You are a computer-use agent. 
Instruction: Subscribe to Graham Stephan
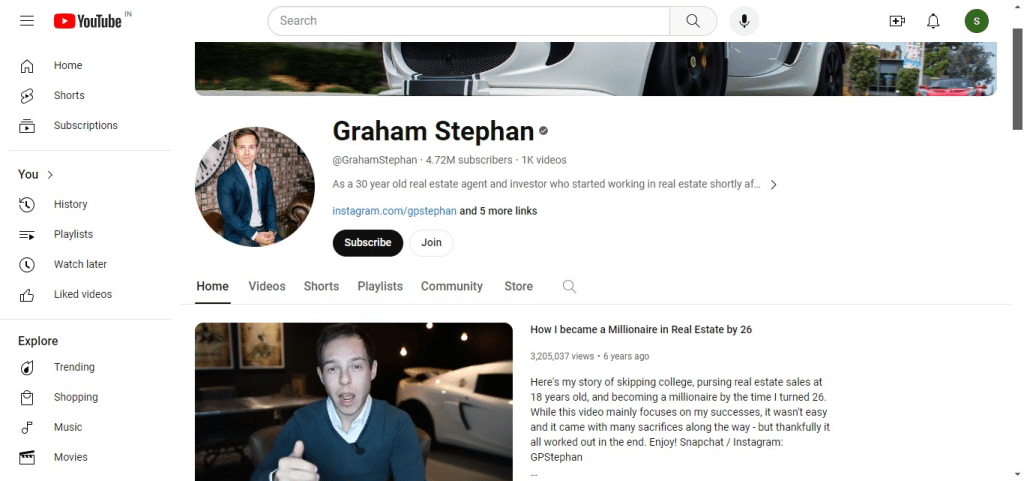368,243
